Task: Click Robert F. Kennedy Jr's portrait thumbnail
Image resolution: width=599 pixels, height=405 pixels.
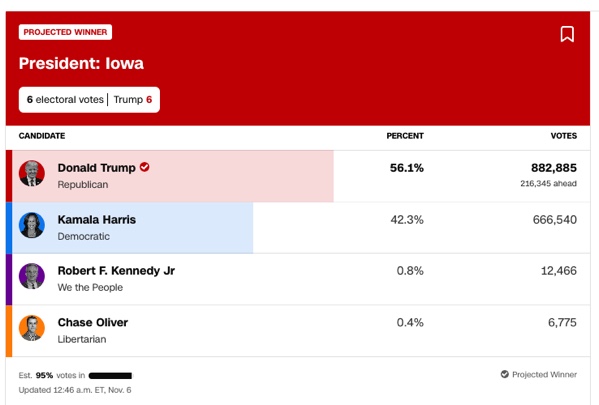Action: click(32, 276)
